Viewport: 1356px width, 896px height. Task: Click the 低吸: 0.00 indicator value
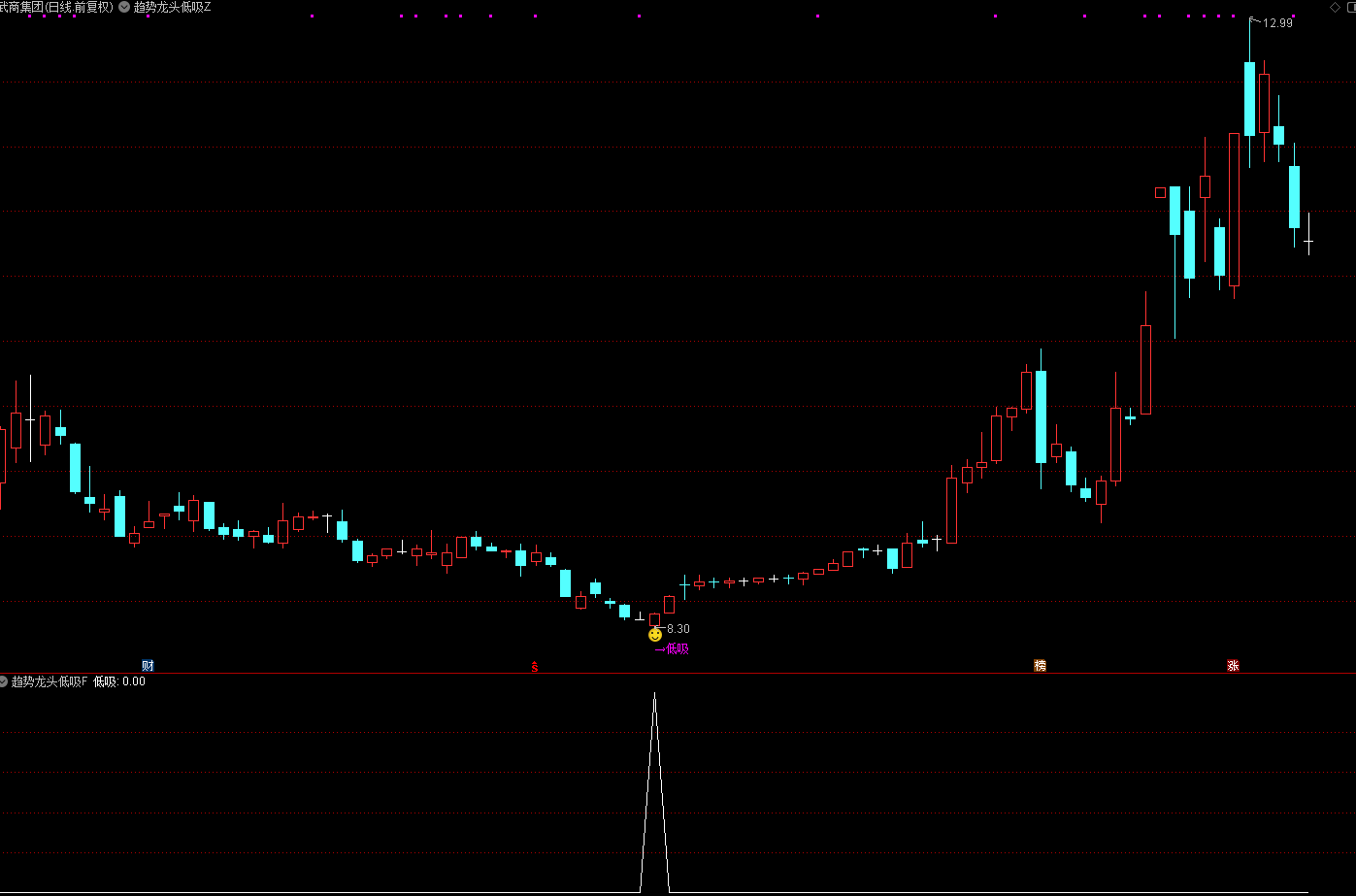click(x=119, y=681)
